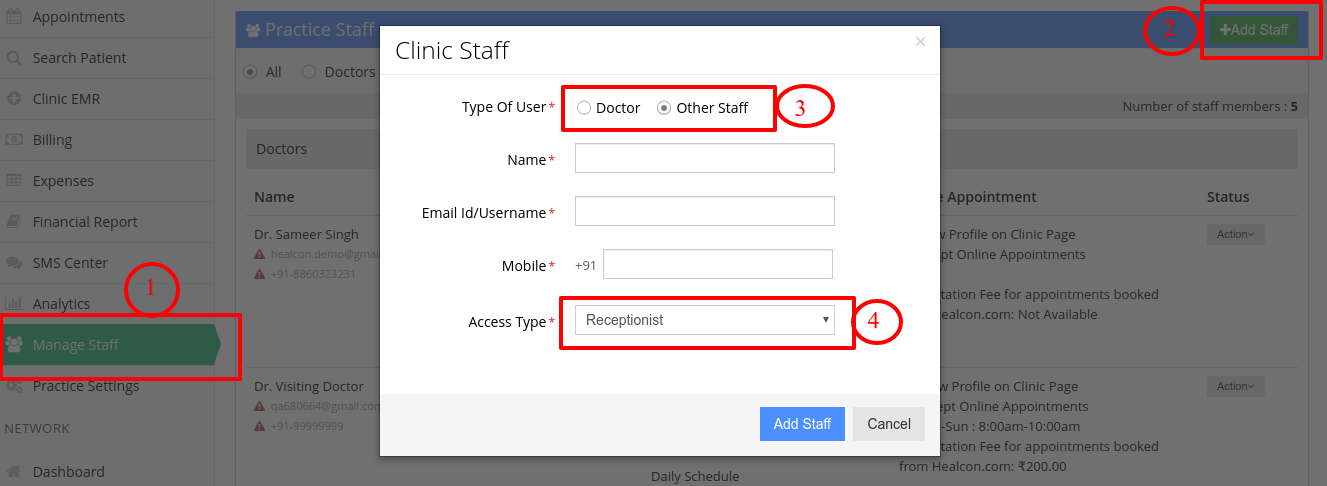Click the Status column header
This screenshot has width=1327, height=486.
coord(1228,197)
